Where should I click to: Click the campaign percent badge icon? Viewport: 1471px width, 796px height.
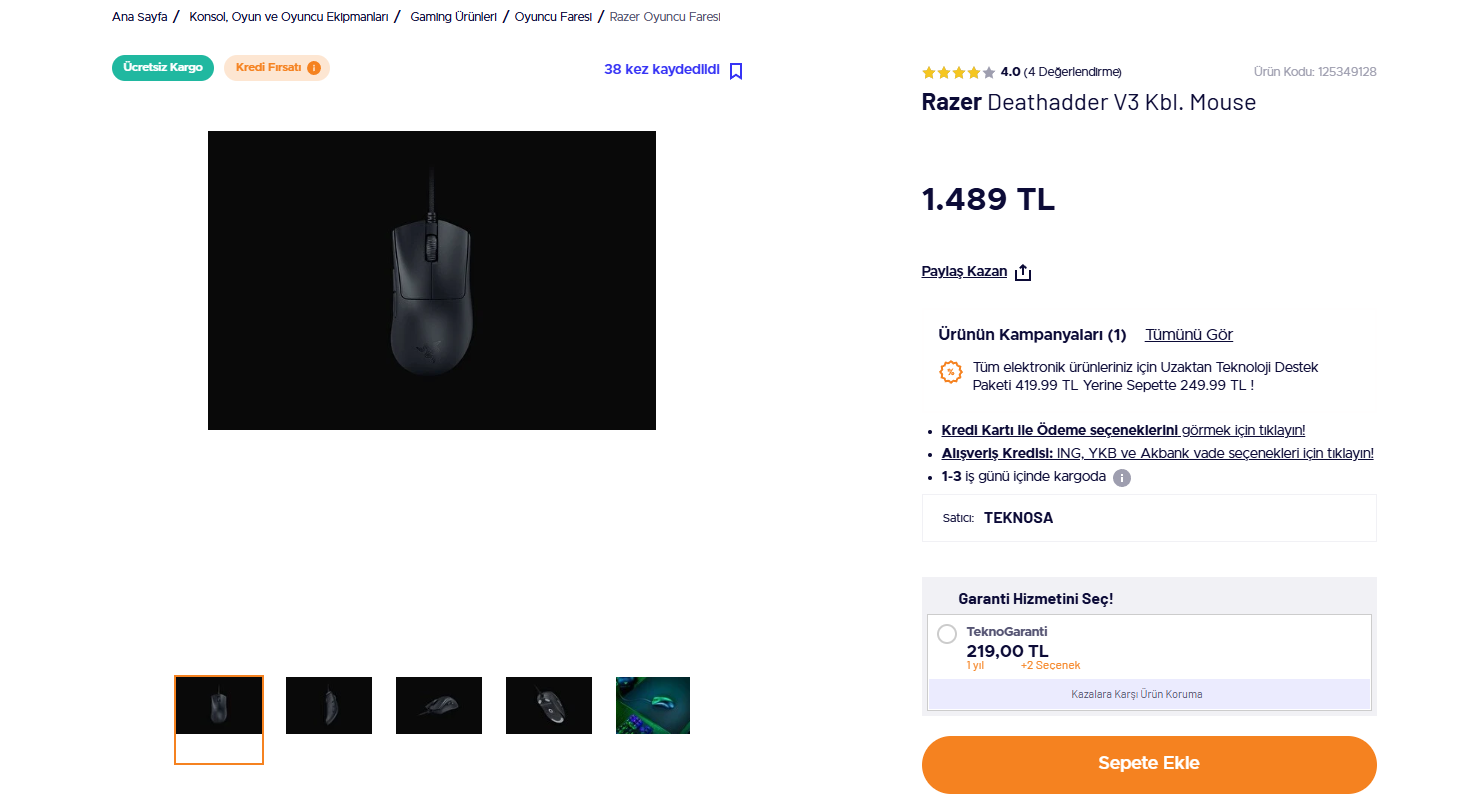point(950,372)
